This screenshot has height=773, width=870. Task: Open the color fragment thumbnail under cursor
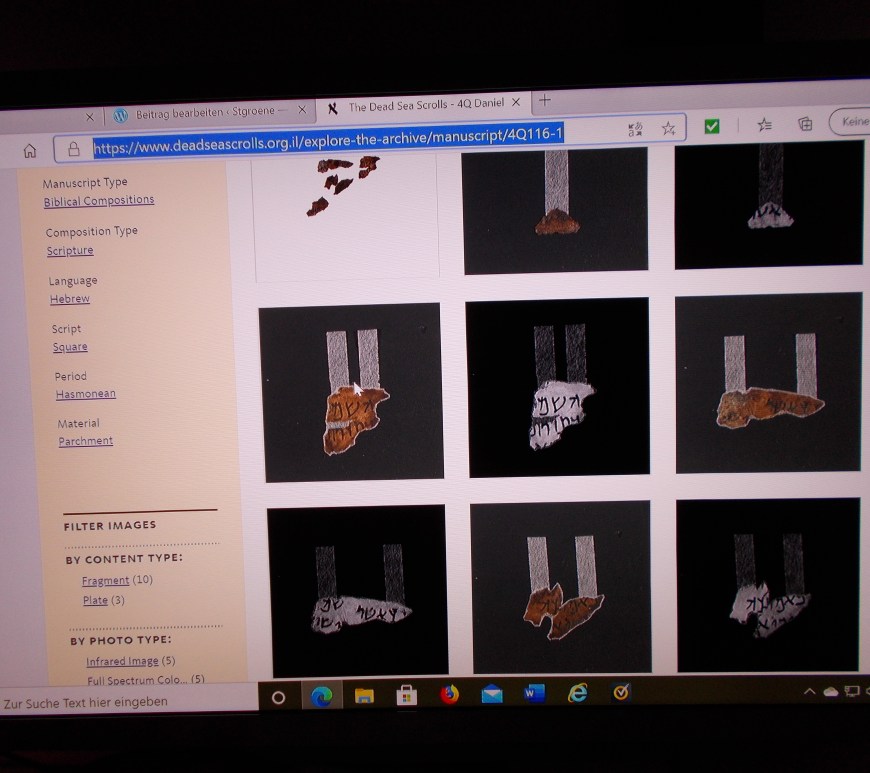pos(352,392)
